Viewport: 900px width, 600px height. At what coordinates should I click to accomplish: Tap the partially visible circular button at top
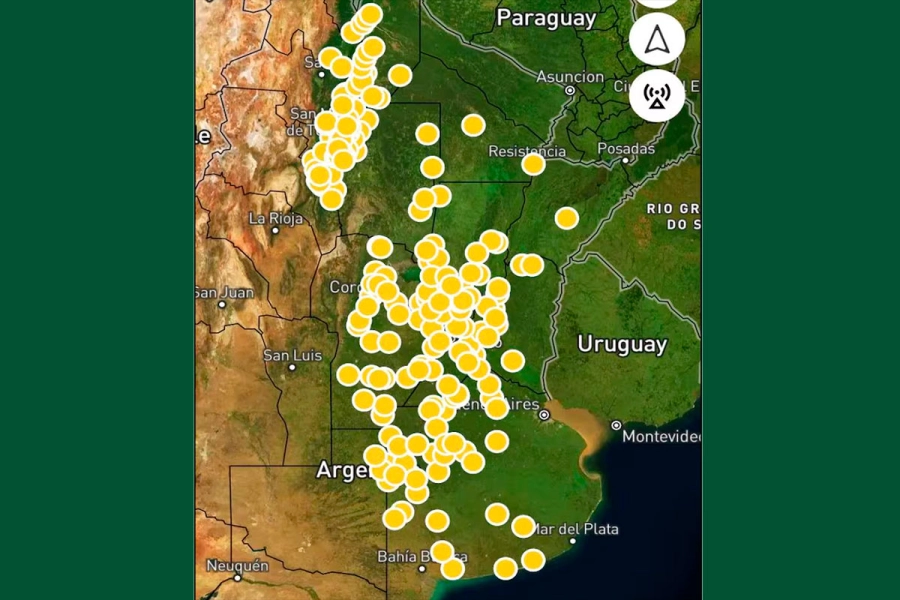point(657,3)
